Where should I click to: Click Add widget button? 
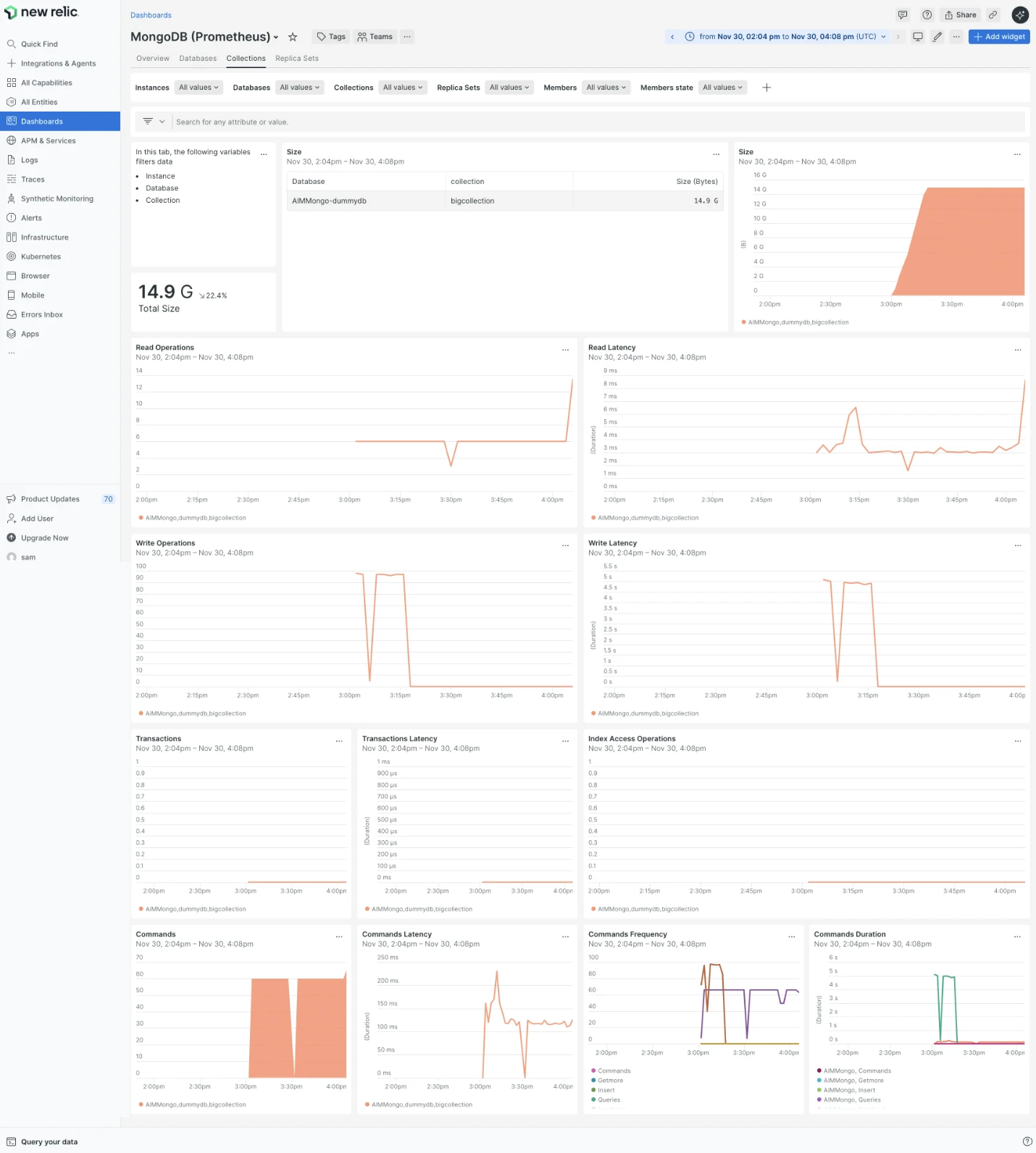999,37
